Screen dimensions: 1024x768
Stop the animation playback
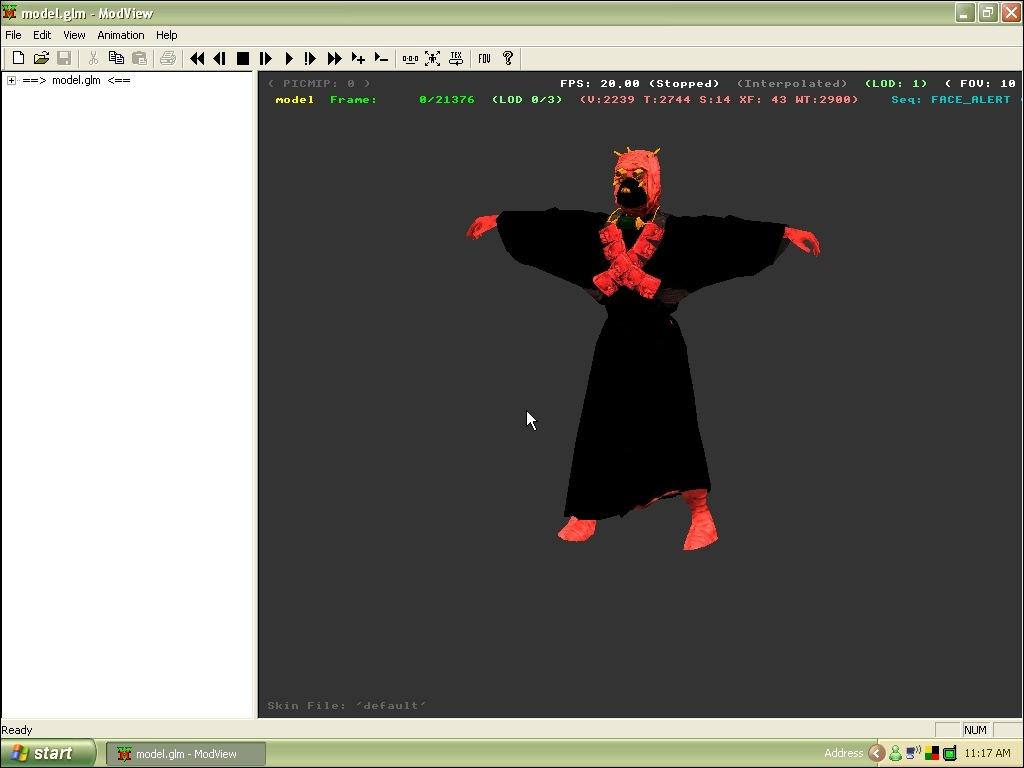242,59
